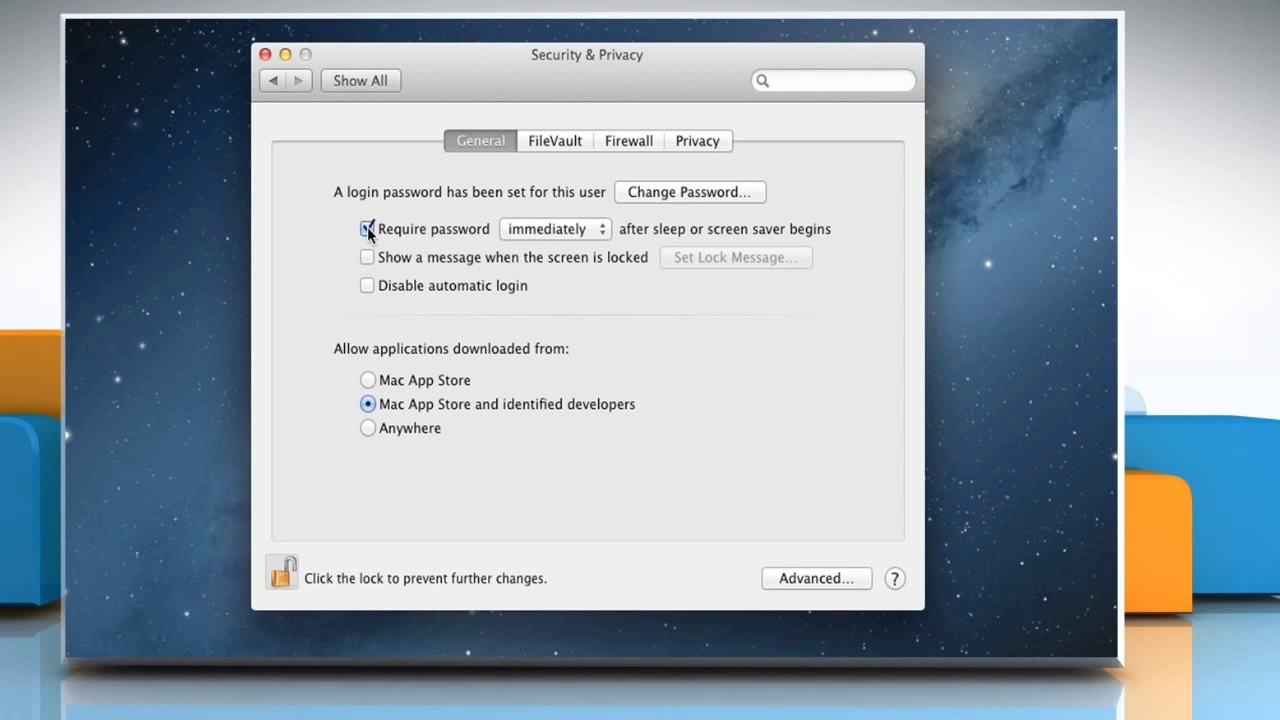This screenshot has height=720, width=1280.
Task: Open the immediately time delay dropdown
Action: pyautogui.click(x=554, y=229)
